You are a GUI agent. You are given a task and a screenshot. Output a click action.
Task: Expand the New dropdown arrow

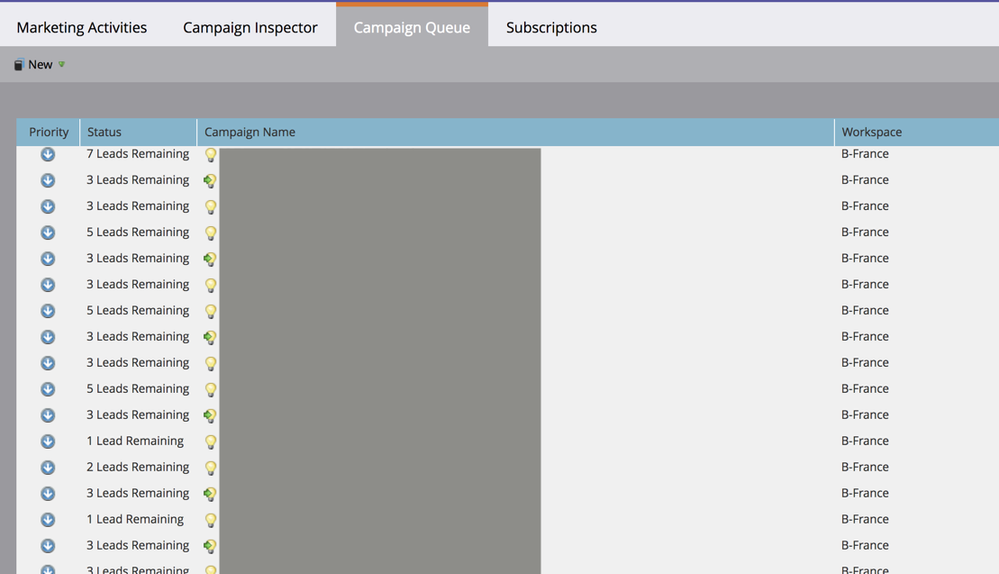(62, 65)
